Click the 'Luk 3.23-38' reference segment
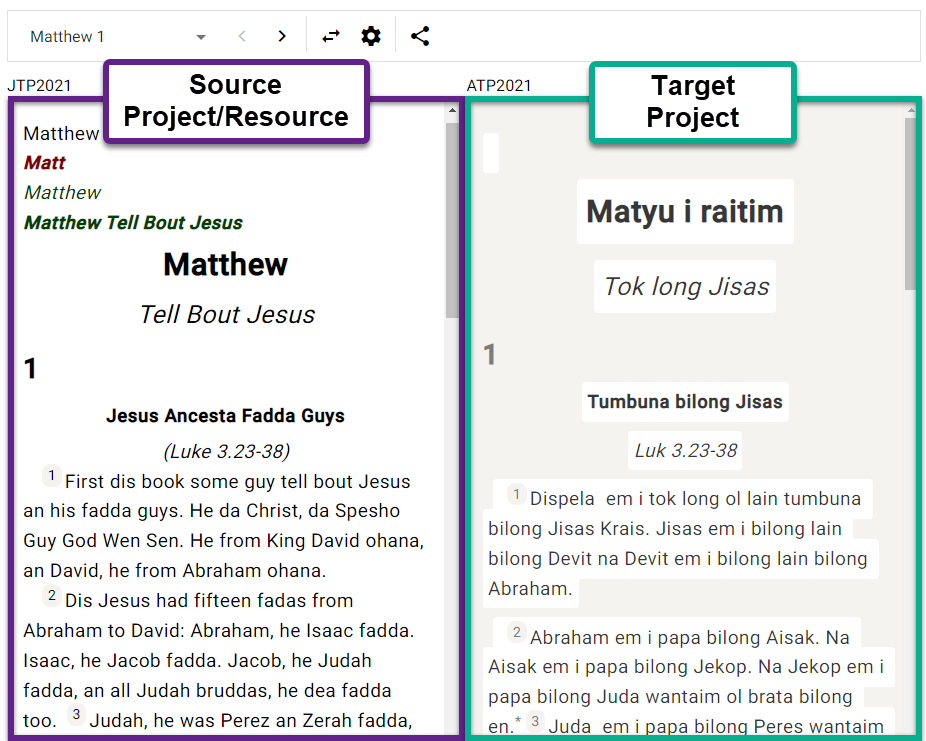The height and width of the screenshot is (741, 926). pyautogui.click(x=685, y=451)
